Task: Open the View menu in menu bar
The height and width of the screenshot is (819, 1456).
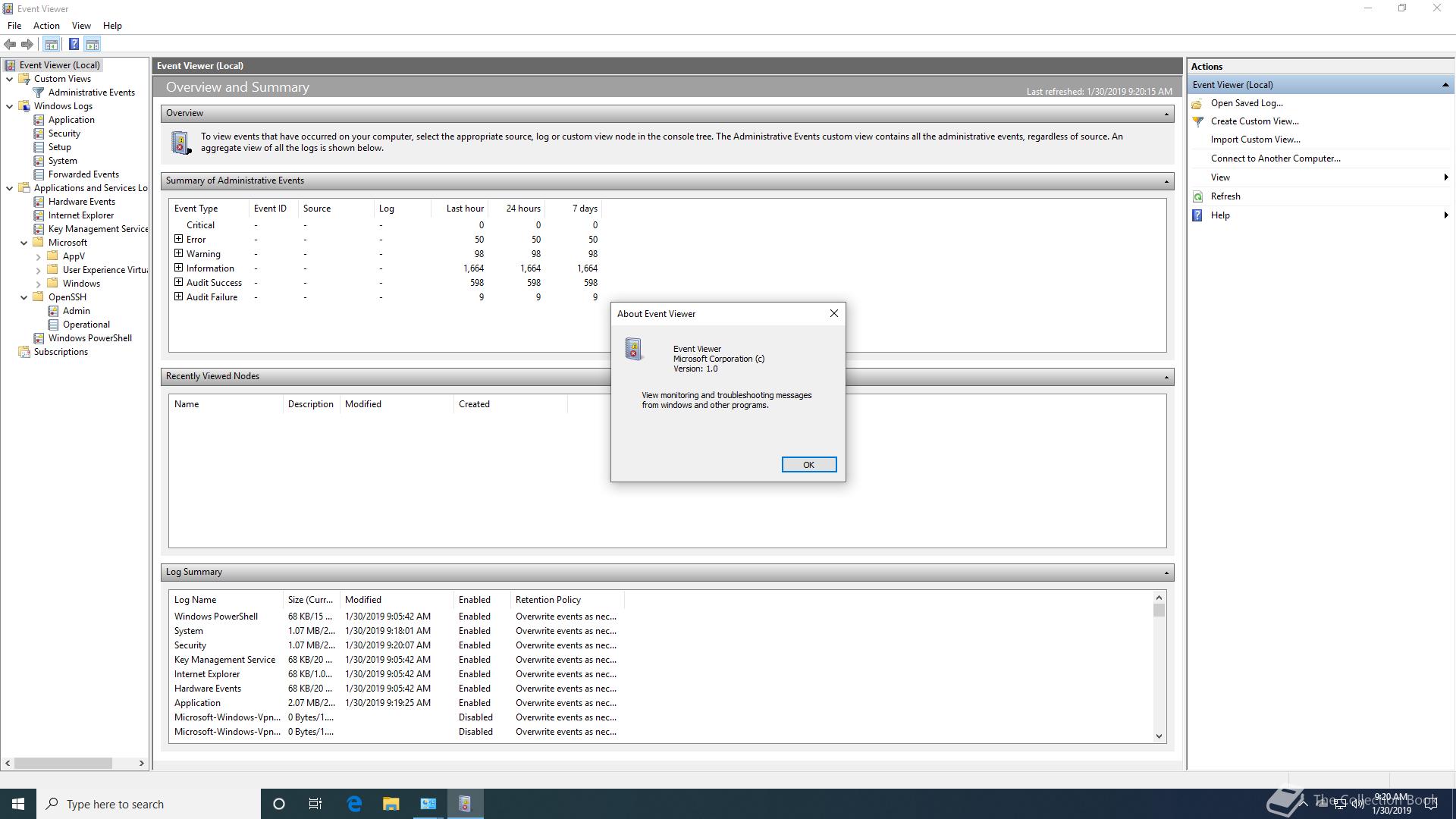Action: (81, 26)
